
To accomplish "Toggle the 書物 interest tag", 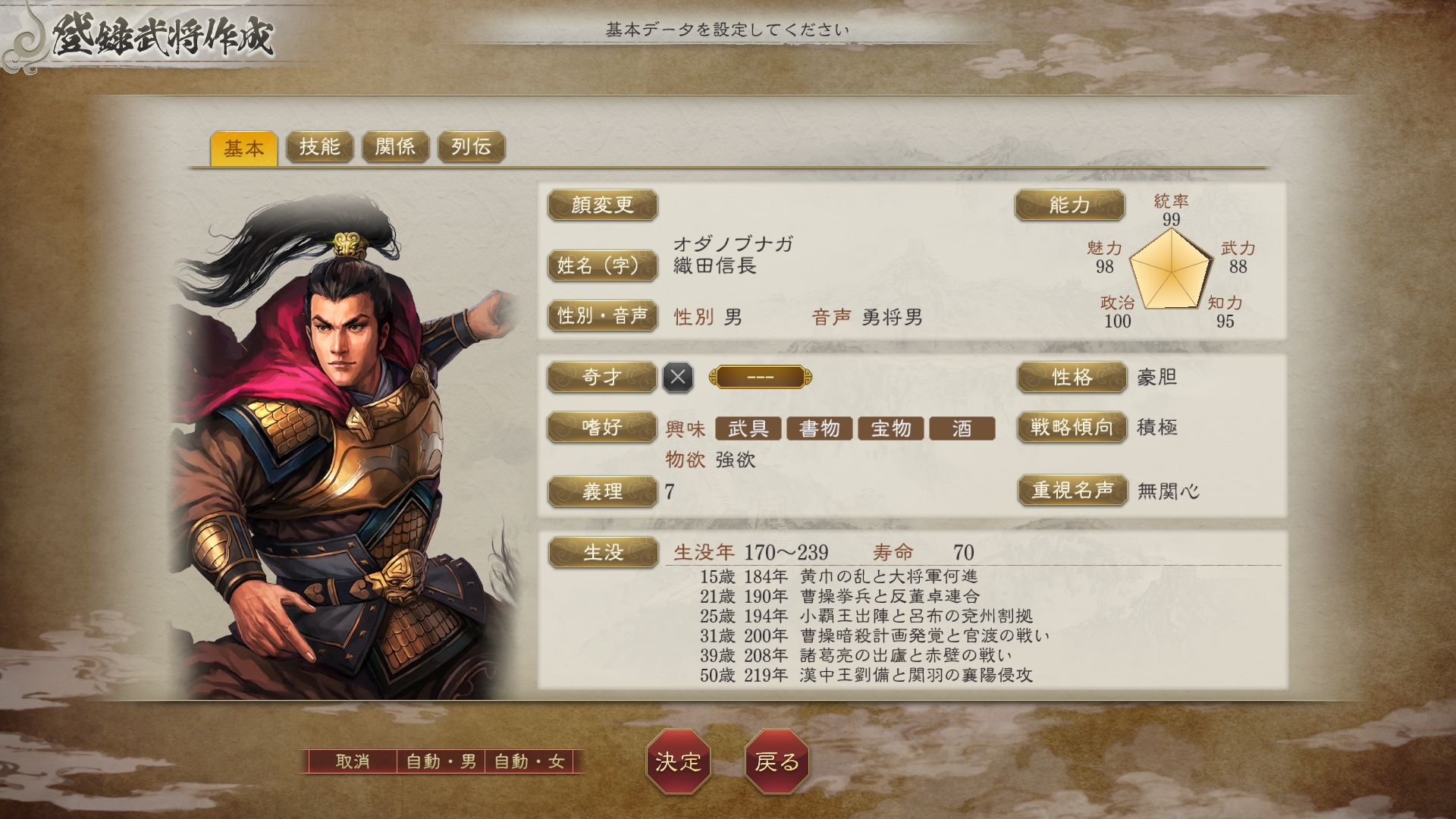I will (820, 428).
